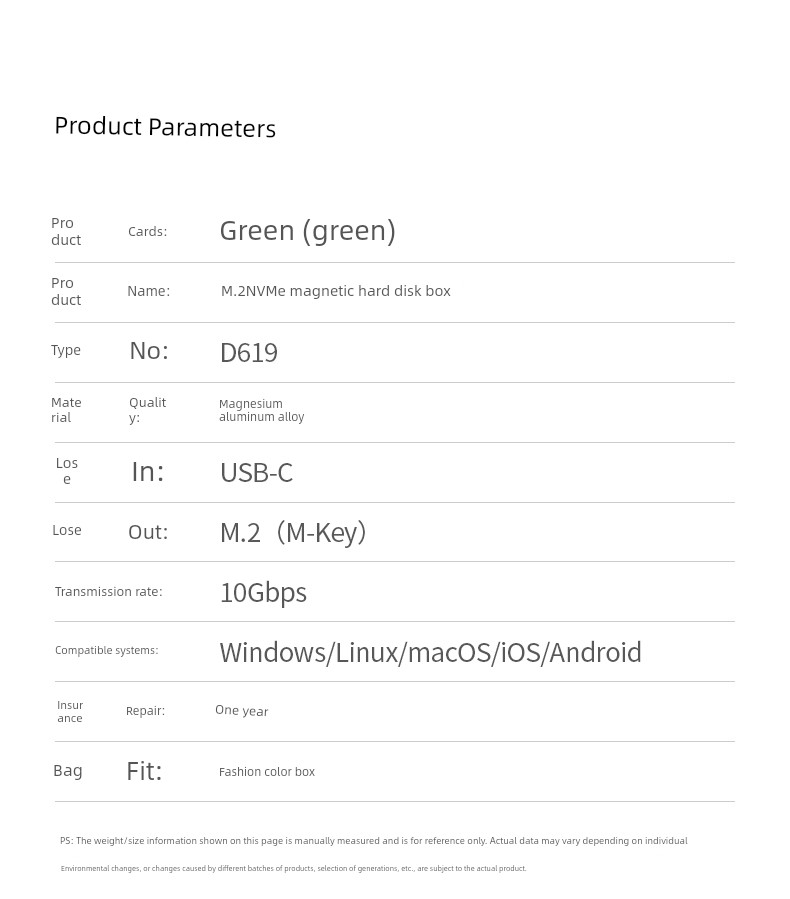Click the M.2 (M-Key) output value

coord(293,533)
